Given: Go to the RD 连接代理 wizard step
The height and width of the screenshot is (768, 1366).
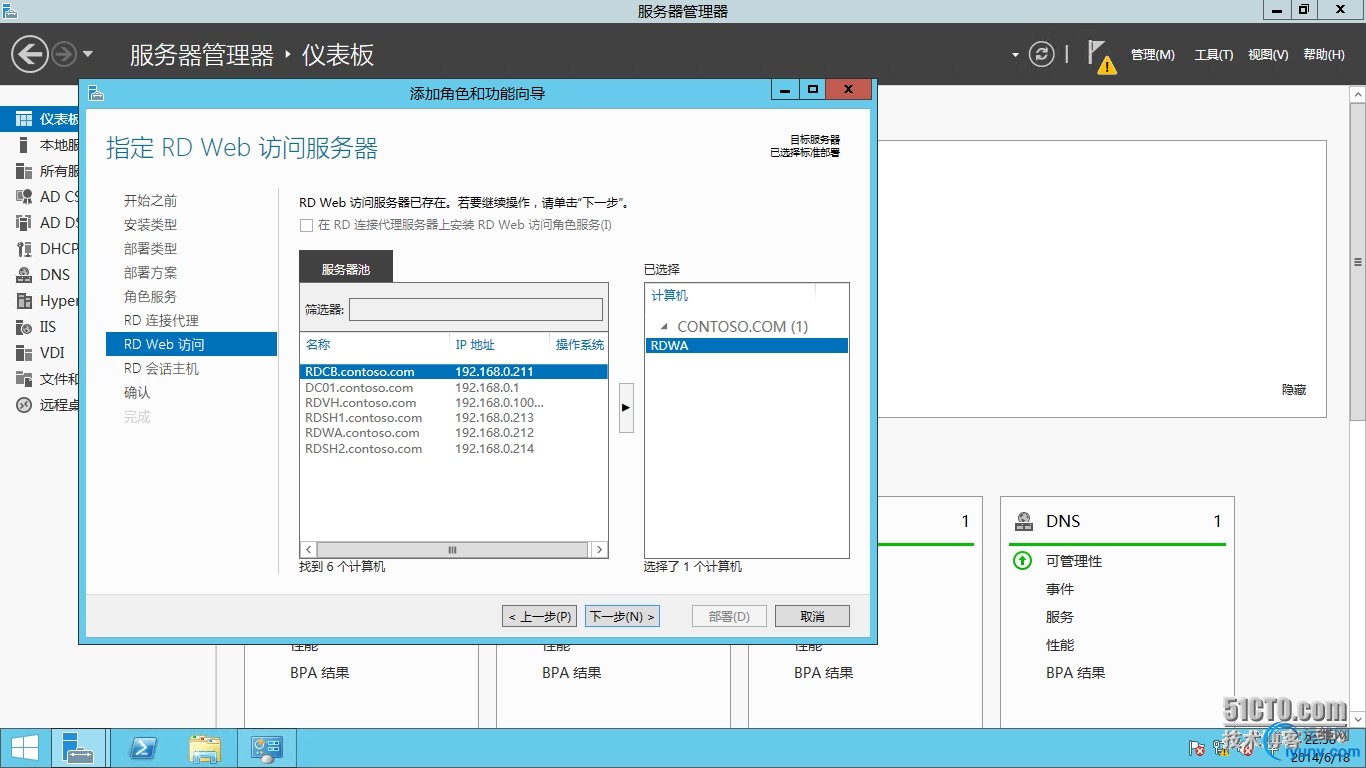Looking at the screenshot, I should pyautogui.click(x=161, y=321).
